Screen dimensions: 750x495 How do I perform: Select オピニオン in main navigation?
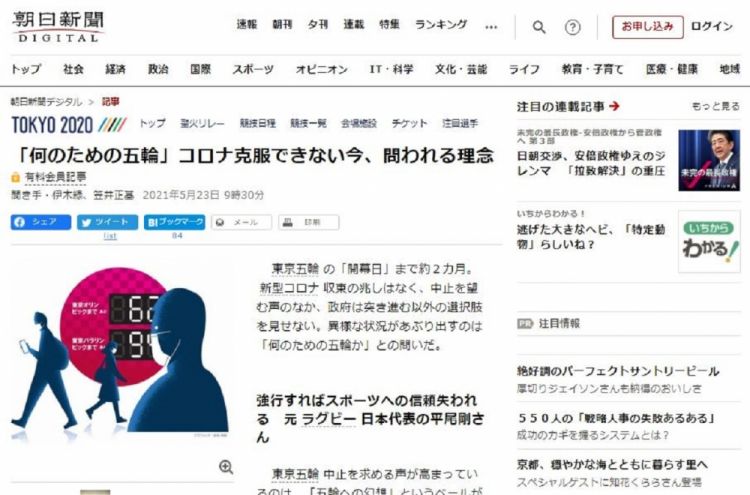[321, 69]
